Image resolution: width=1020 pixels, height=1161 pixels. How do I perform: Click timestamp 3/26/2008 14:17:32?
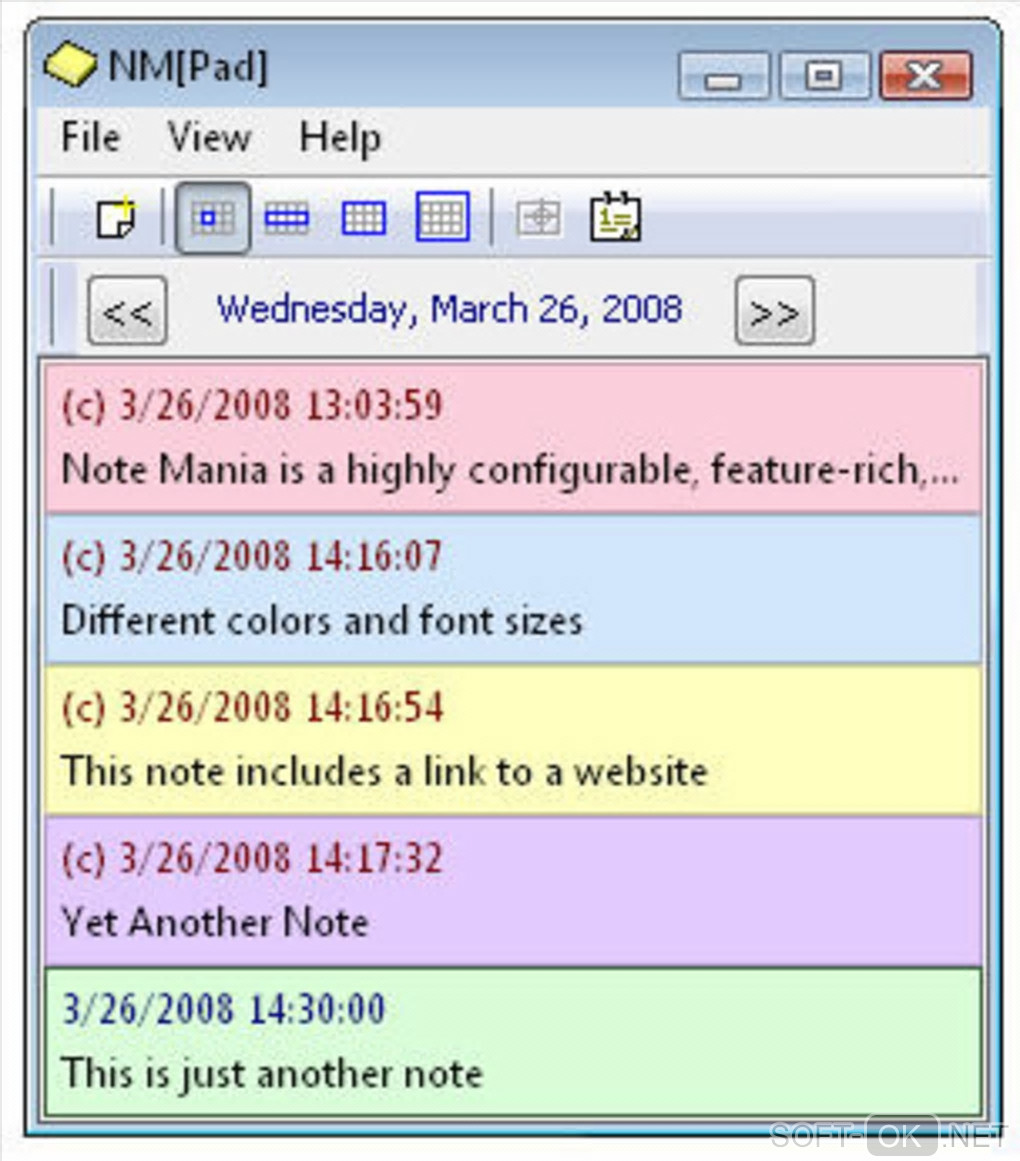pyautogui.click(x=281, y=858)
